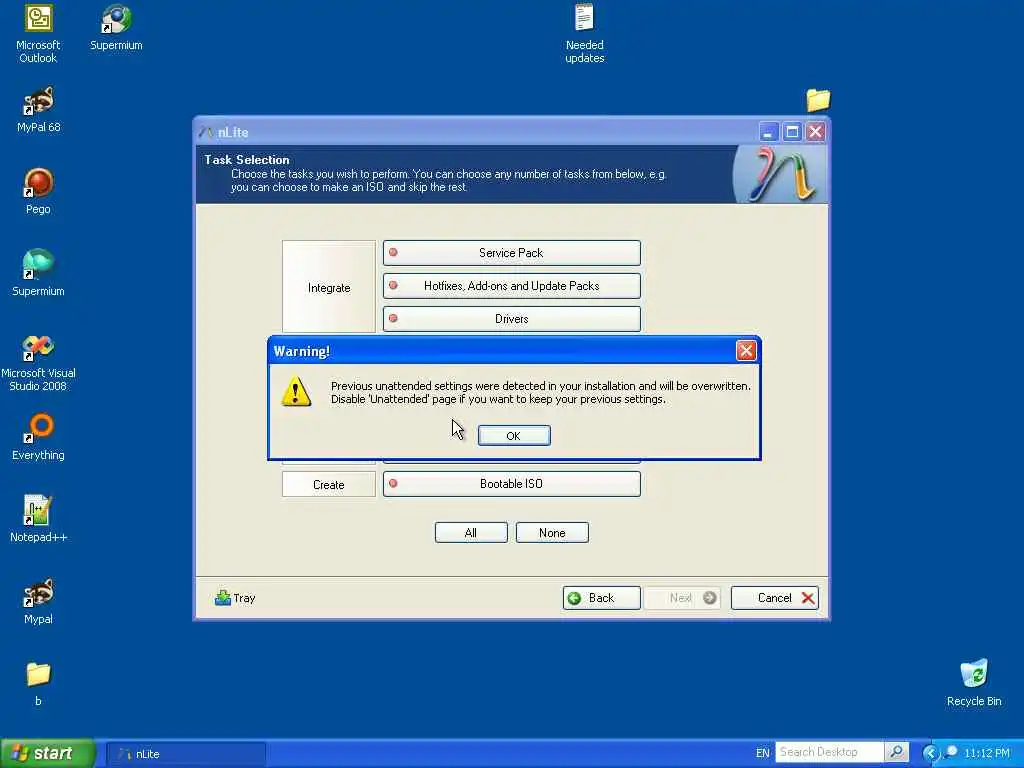Close the Warning dialog with X

click(x=746, y=351)
